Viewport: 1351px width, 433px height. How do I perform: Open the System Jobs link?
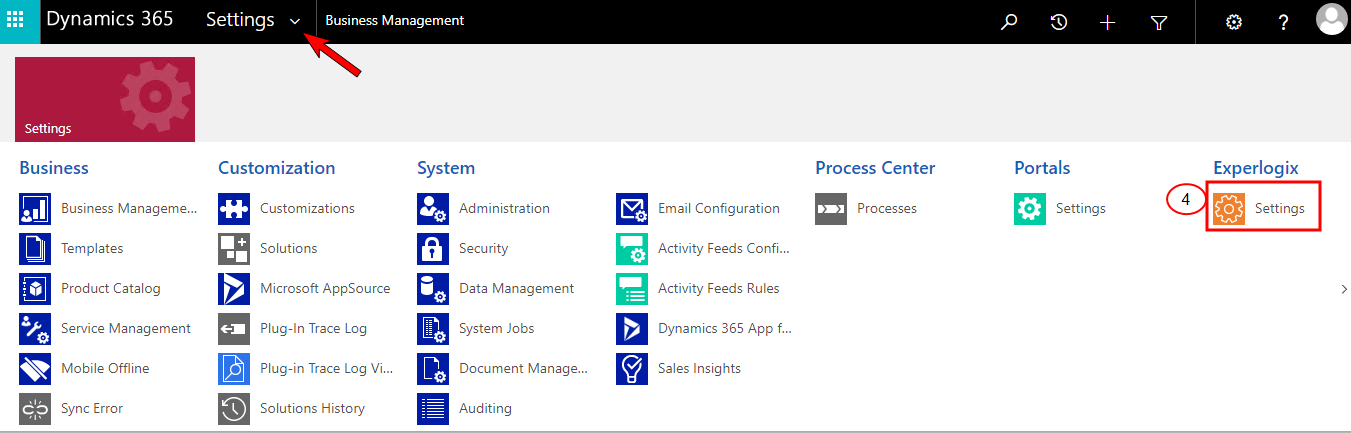tap(496, 329)
